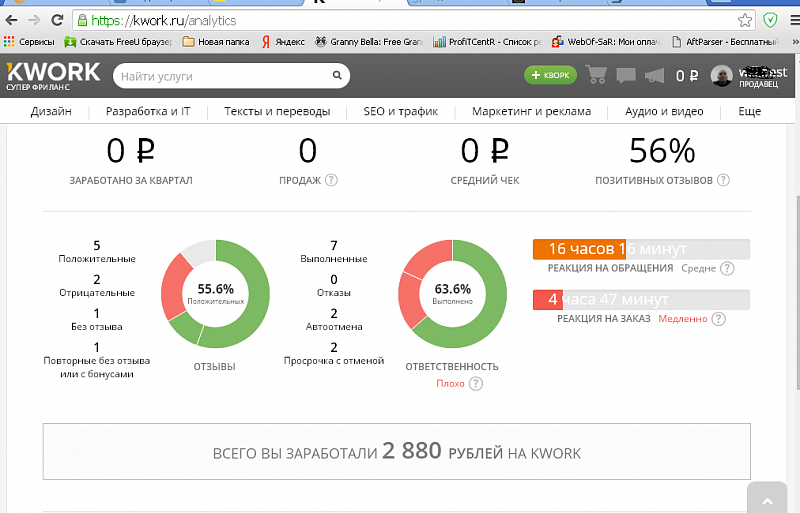Go back with the browser back arrow
800x513 pixels.
[x=11, y=20]
